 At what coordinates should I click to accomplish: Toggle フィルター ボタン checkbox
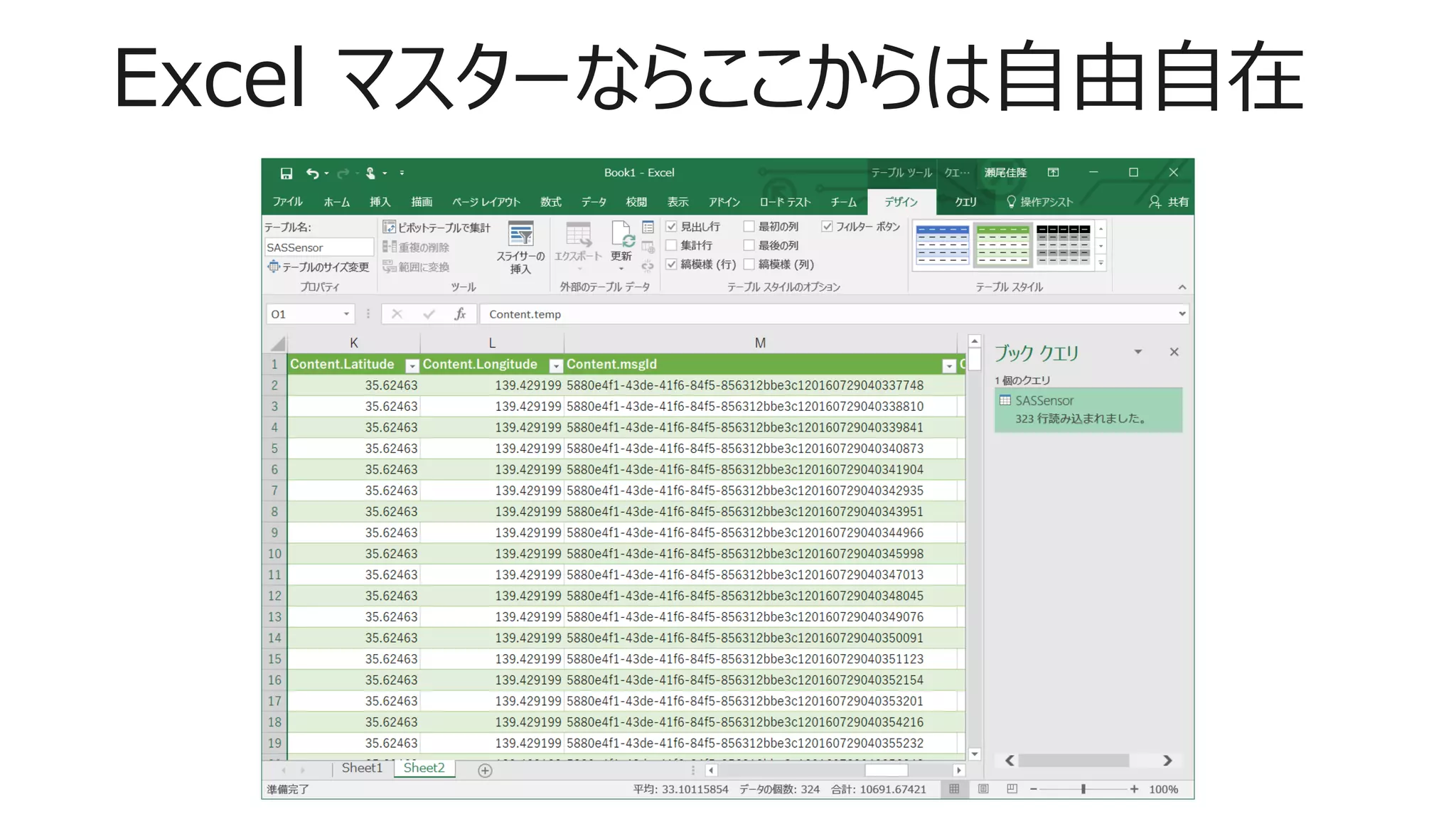pyautogui.click(x=827, y=227)
